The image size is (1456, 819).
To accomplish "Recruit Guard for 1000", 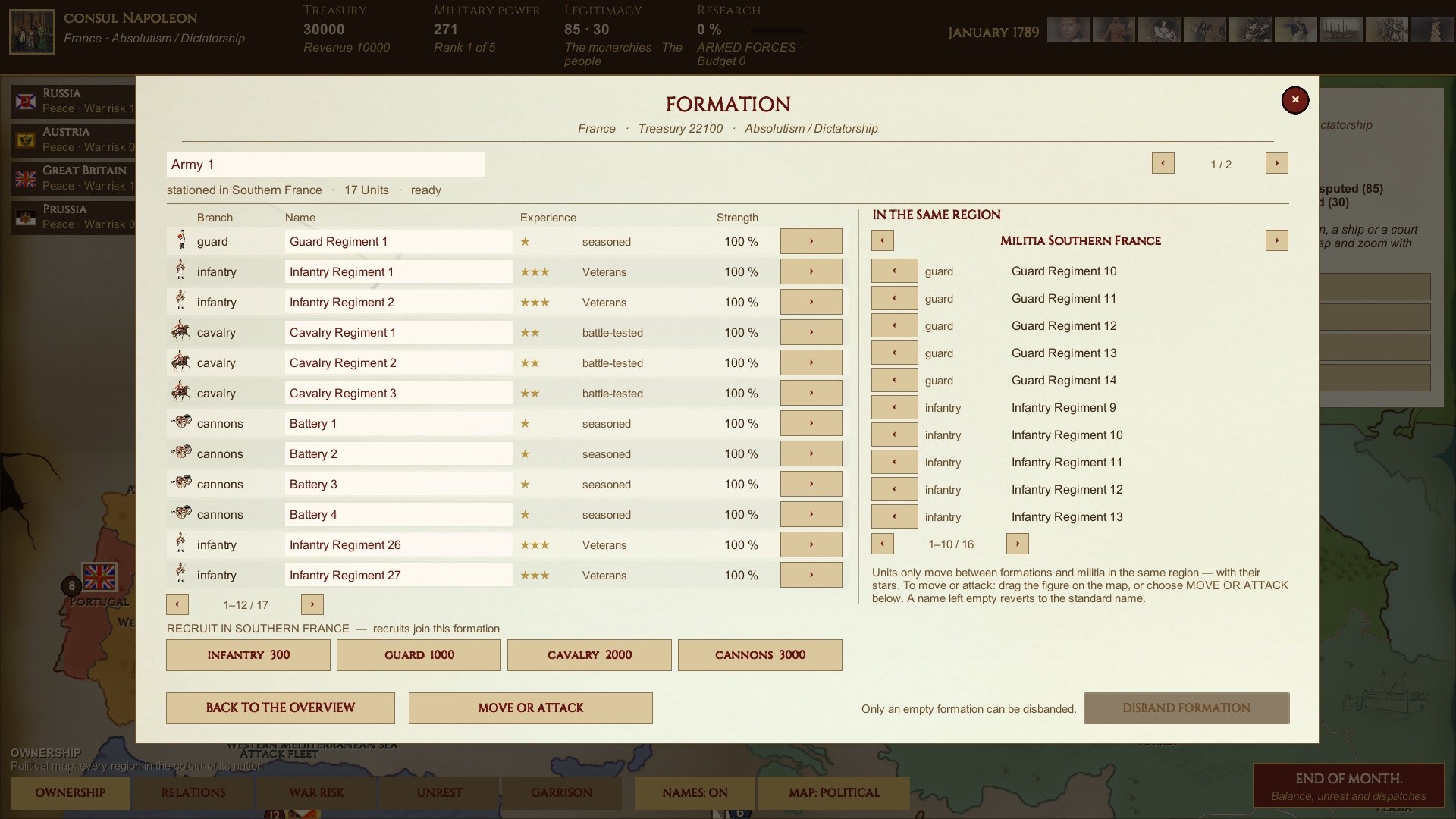I will [419, 655].
